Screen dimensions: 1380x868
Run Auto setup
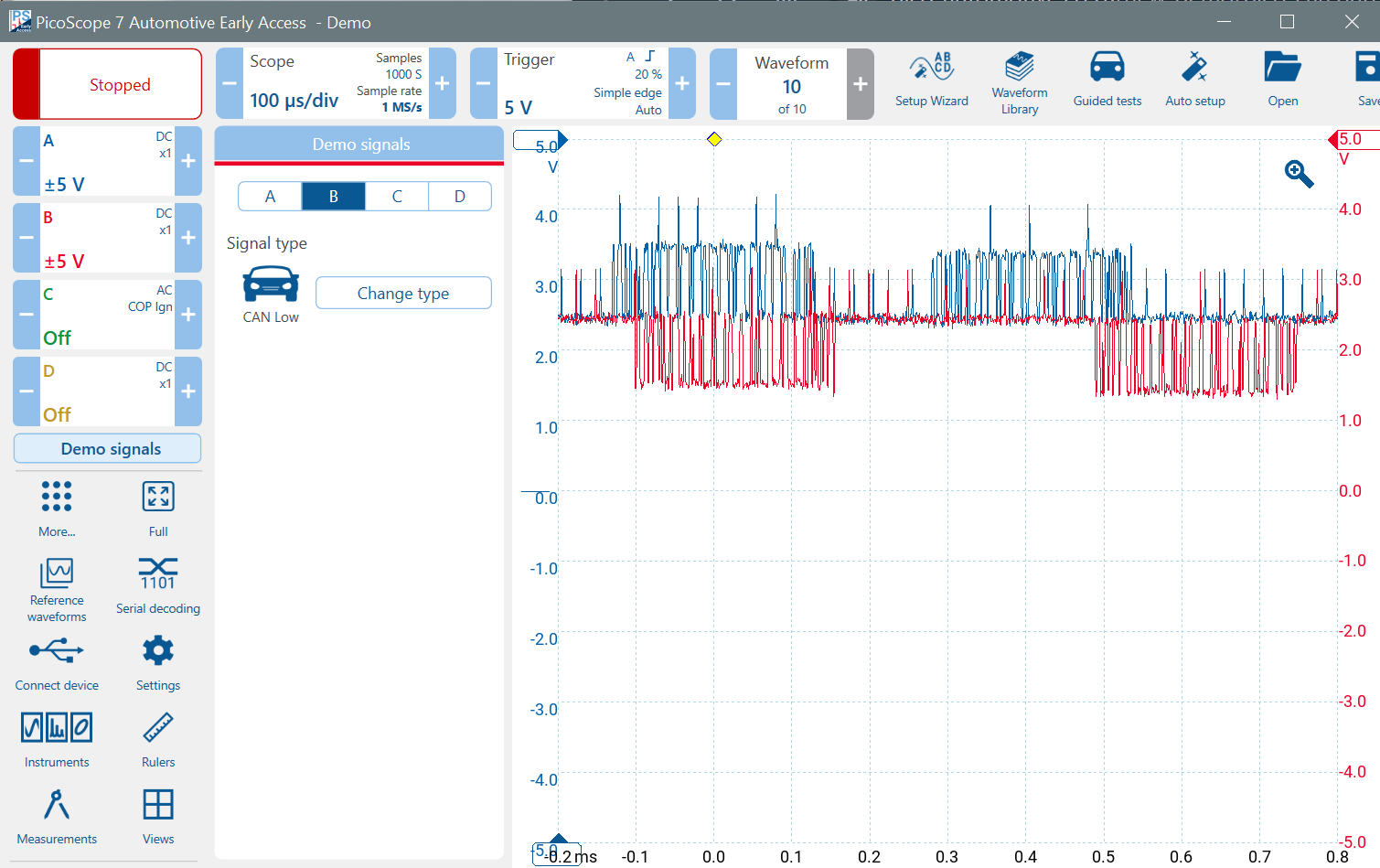[1194, 80]
